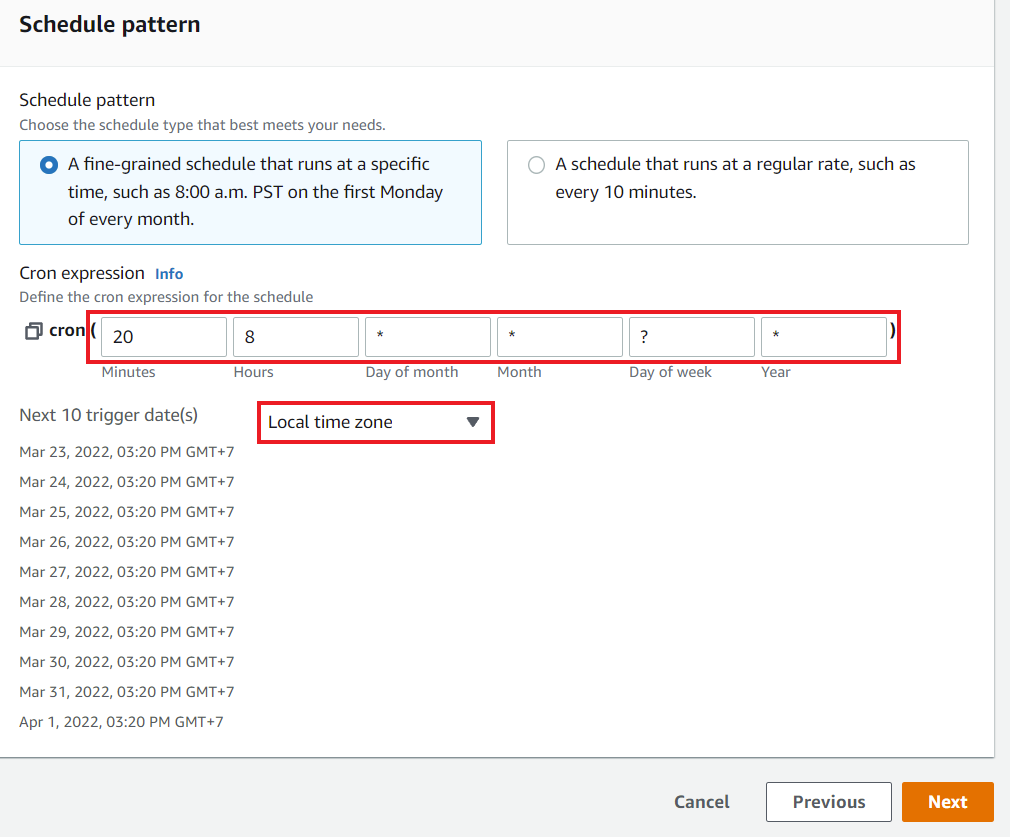Click the Minutes field showing 20
This screenshot has width=1010, height=837.
pos(163,336)
